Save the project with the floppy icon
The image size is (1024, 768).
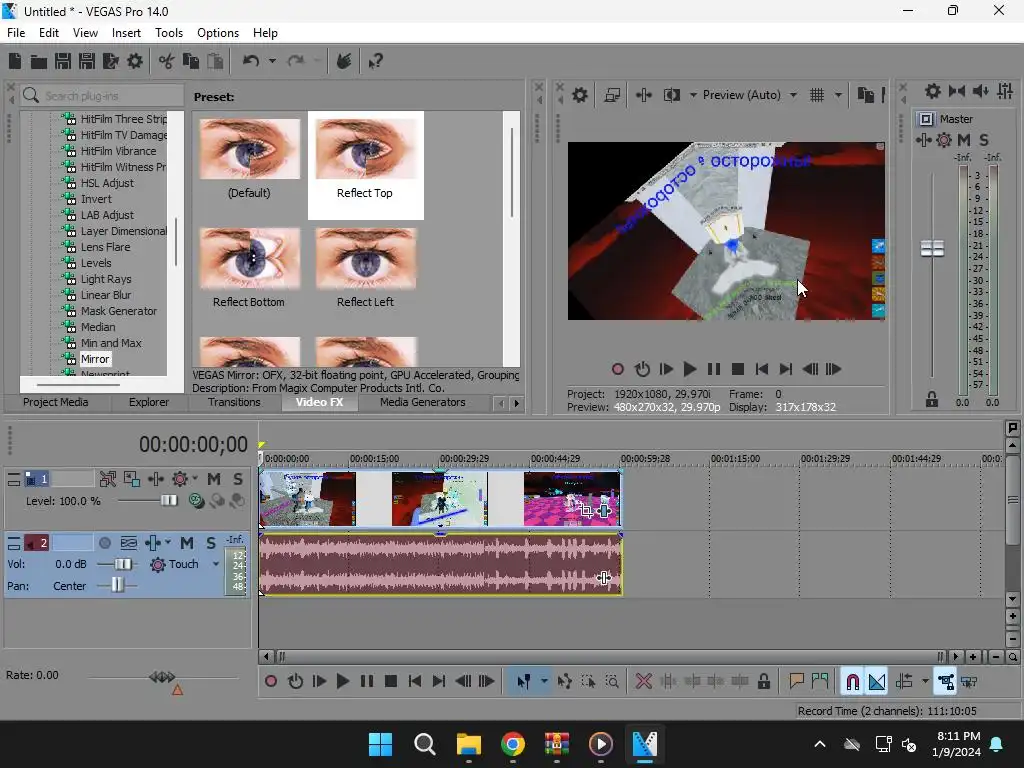[63, 61]
